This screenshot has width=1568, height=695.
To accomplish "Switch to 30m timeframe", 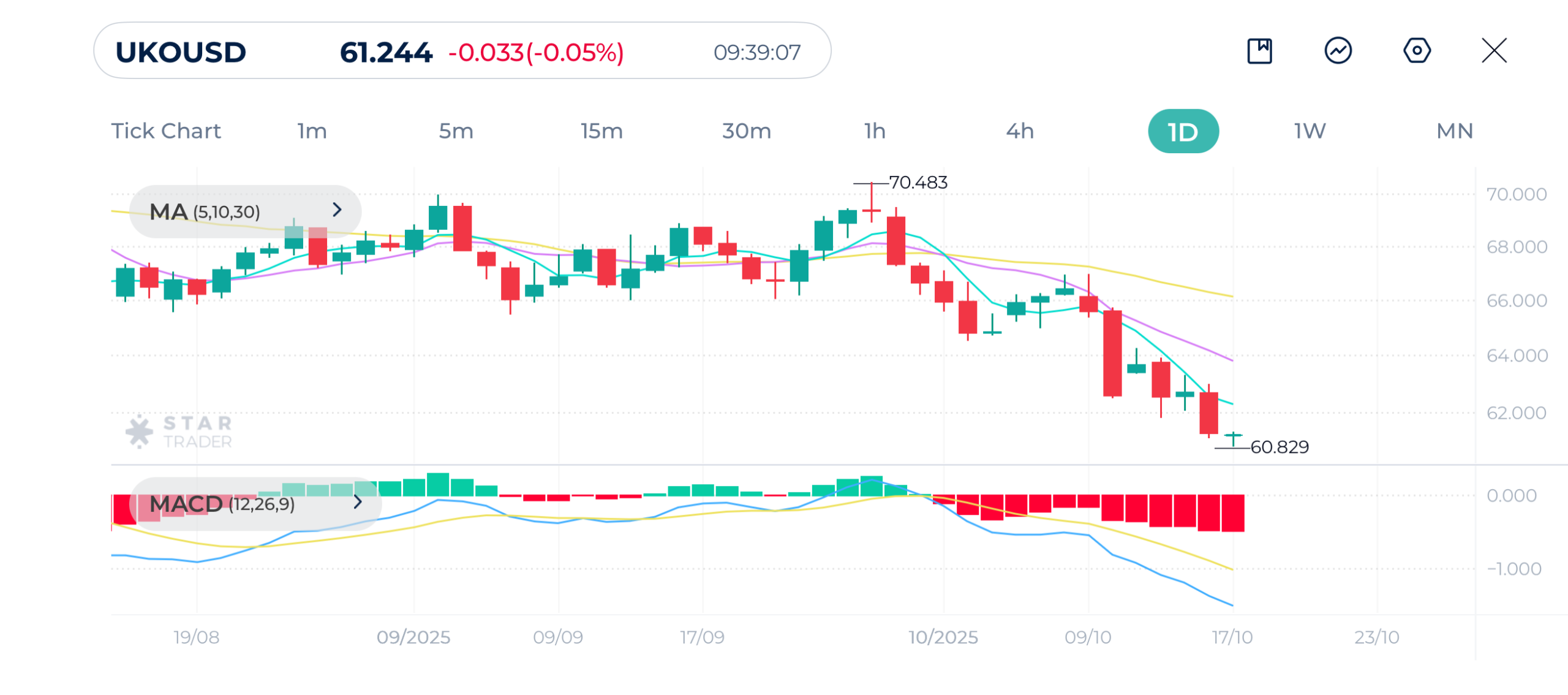I will click(x=746, y=131).
